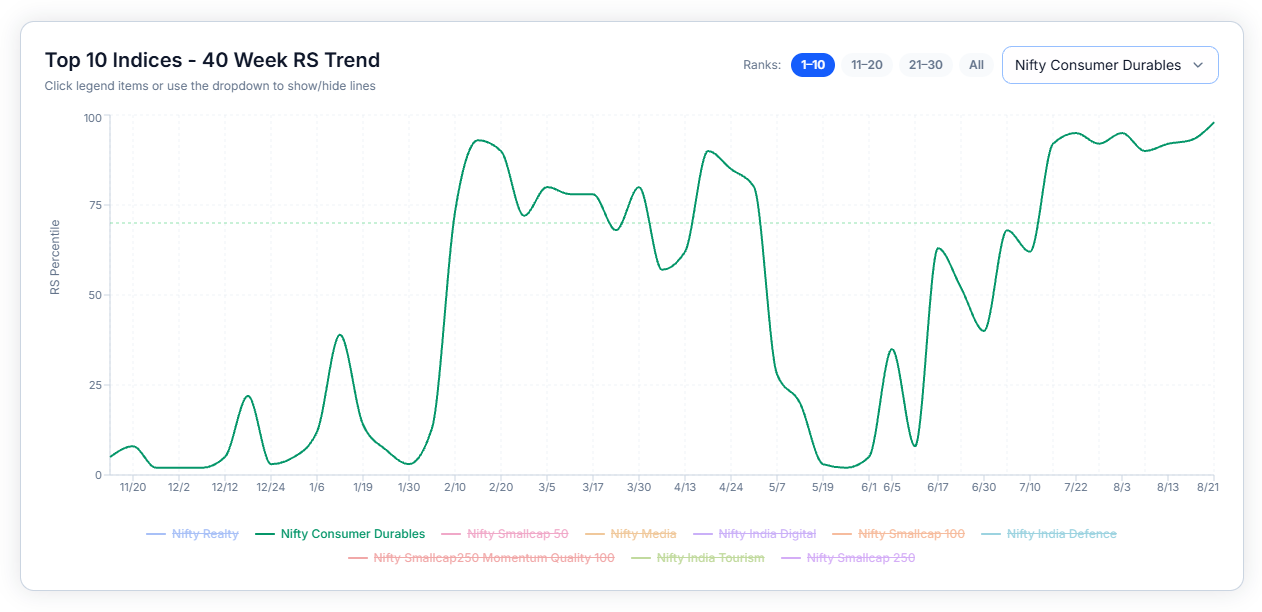
Task: Show the Nifty Smallcap 50 line
Action: (505, 534)
